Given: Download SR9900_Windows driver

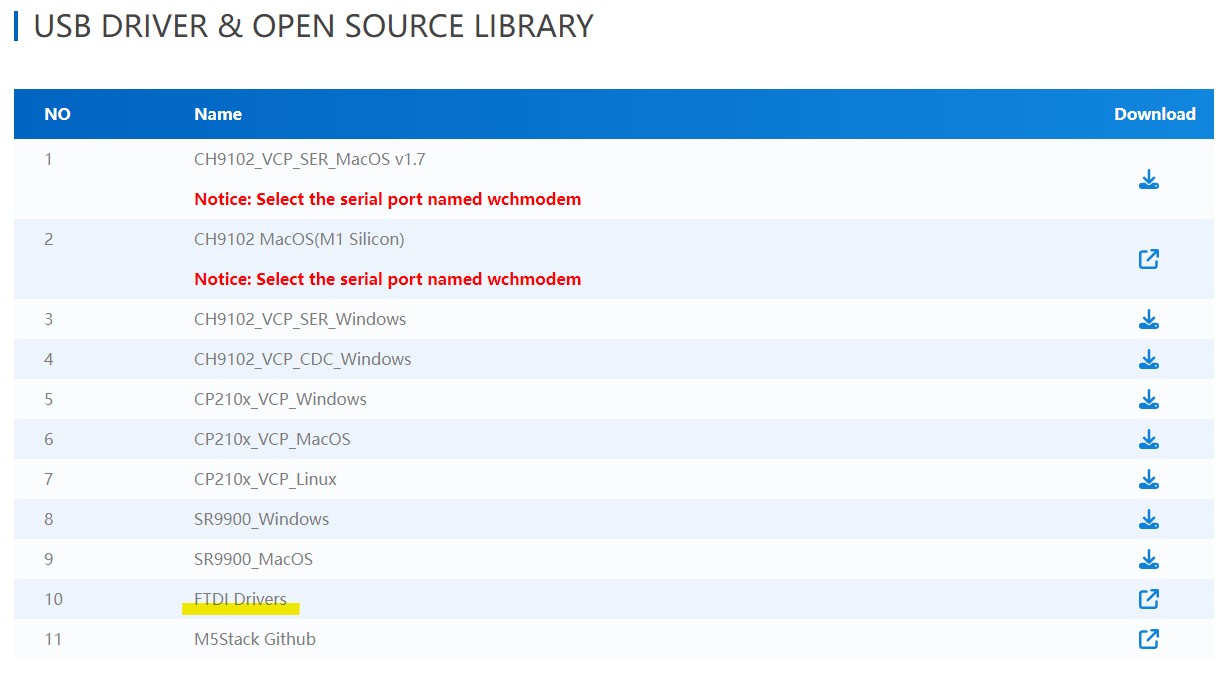Looking at the screenshot, I should pyautogui.click(x=1149, y=520).
